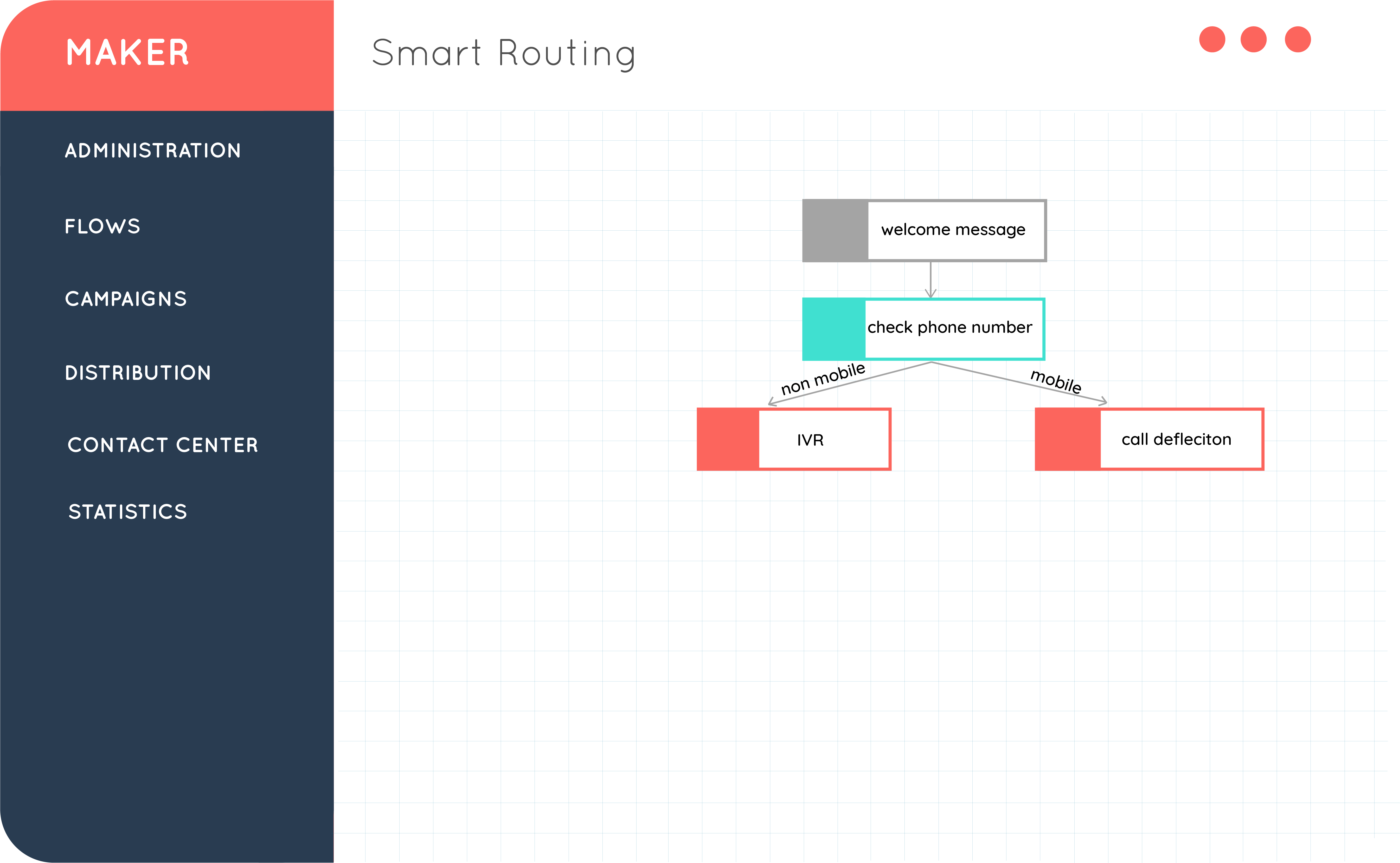Click the "non mobile" branch label
1400x863 pixels.
823,379
